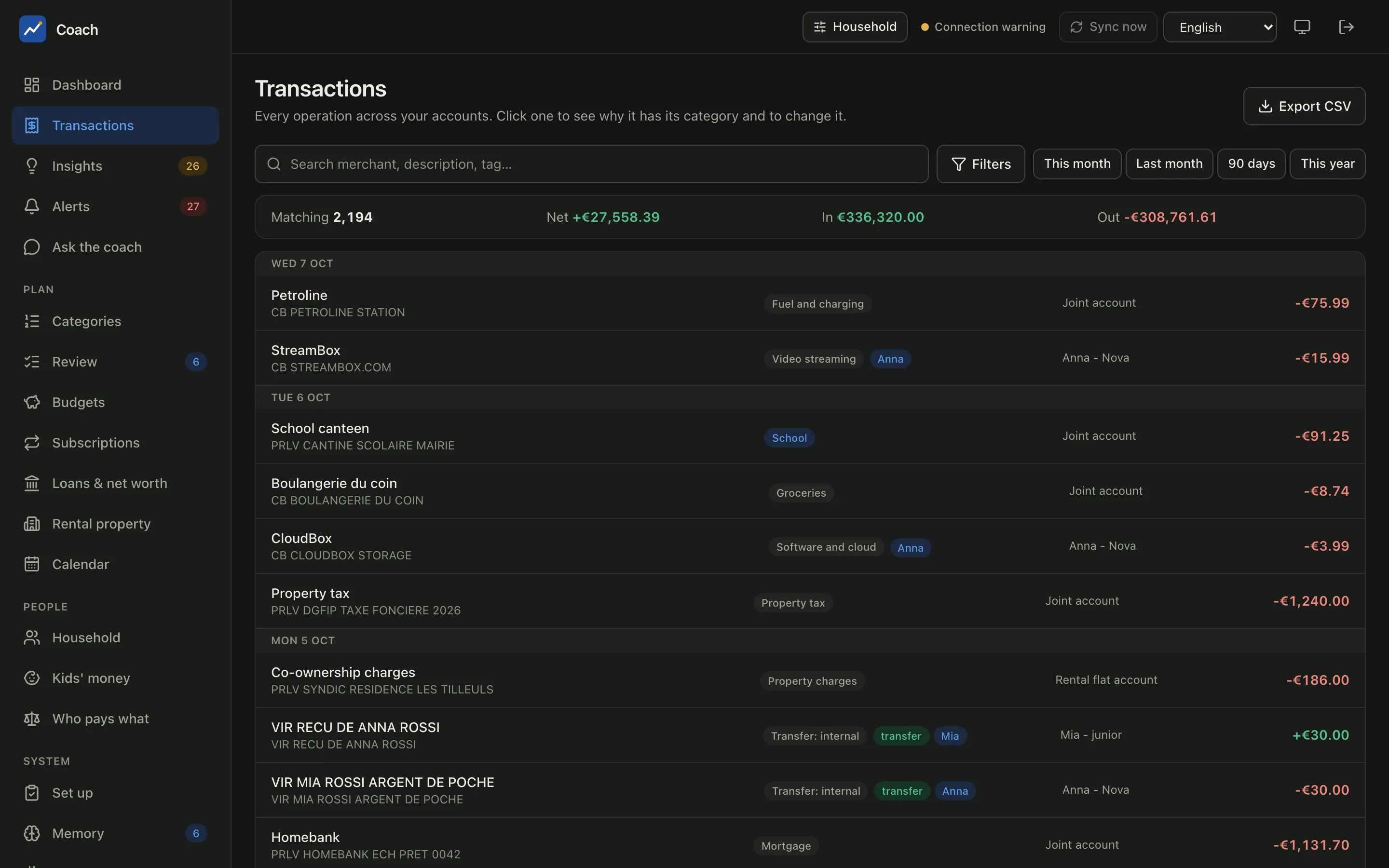Select the Last month period
This screenshot has width=1389, height=868.
pyautogui.click(x=1169, y=164)
